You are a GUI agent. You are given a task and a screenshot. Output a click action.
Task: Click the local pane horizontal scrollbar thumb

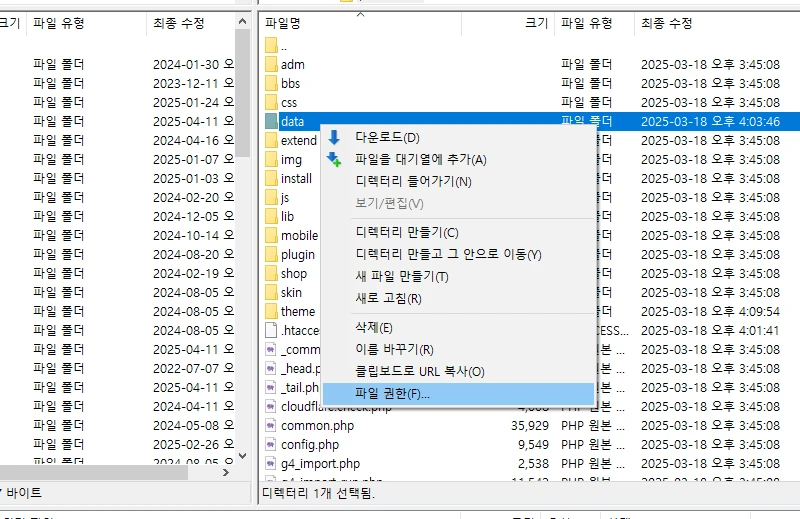(94, 473)
